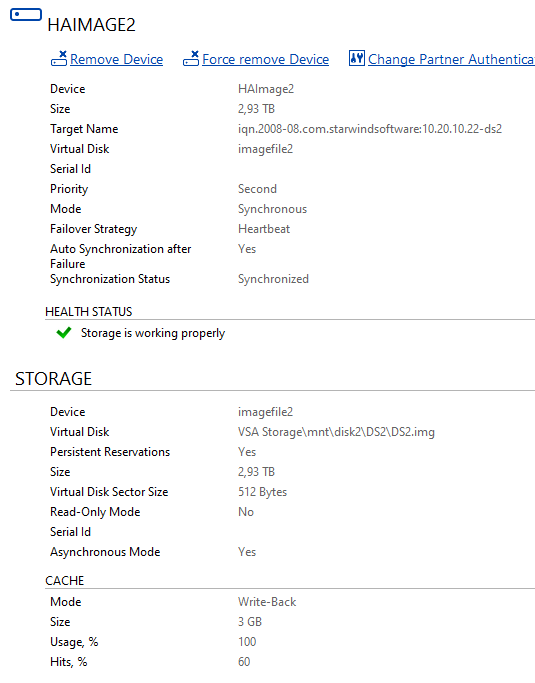Screen dimensions: 535x683
Task: Click the Write-Back cache mode value
Action: (267, 602)
